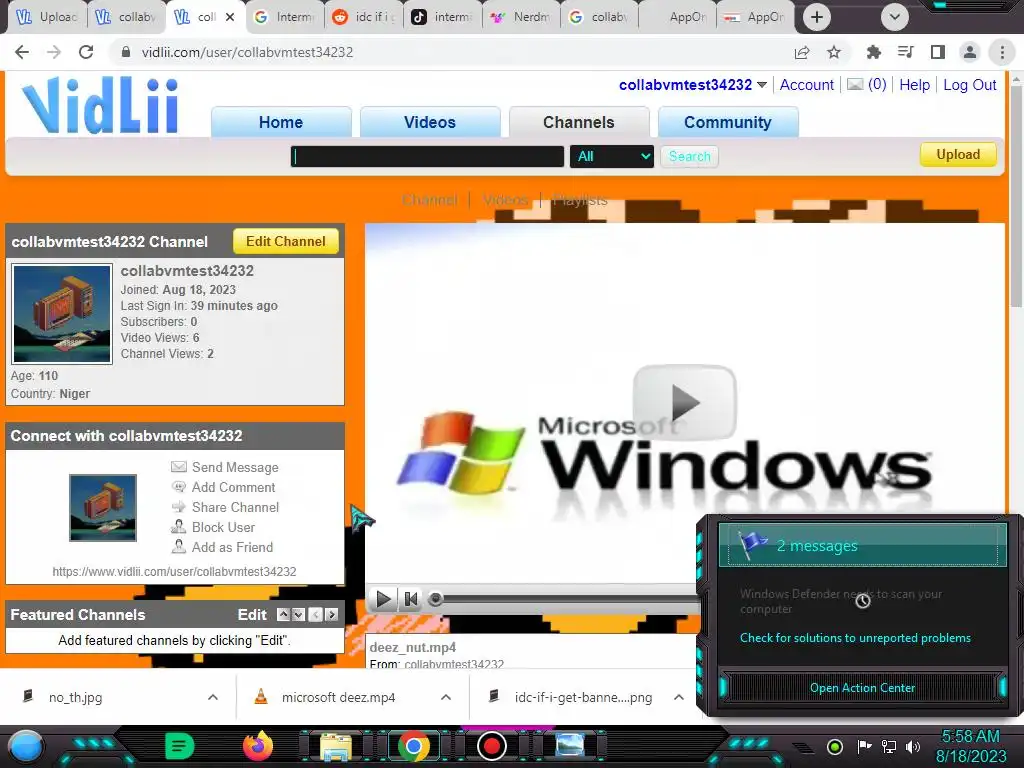1024x768 pixels.
Task: Go to the Home tab
Action: (281, 122)
